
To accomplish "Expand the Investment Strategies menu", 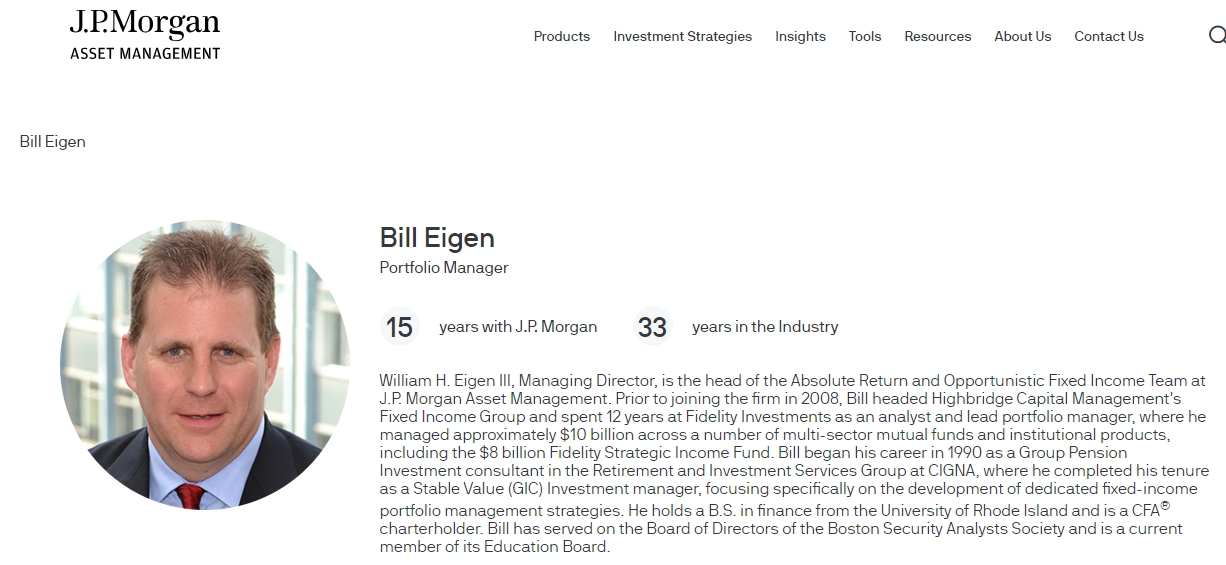I will coord(682,36).
